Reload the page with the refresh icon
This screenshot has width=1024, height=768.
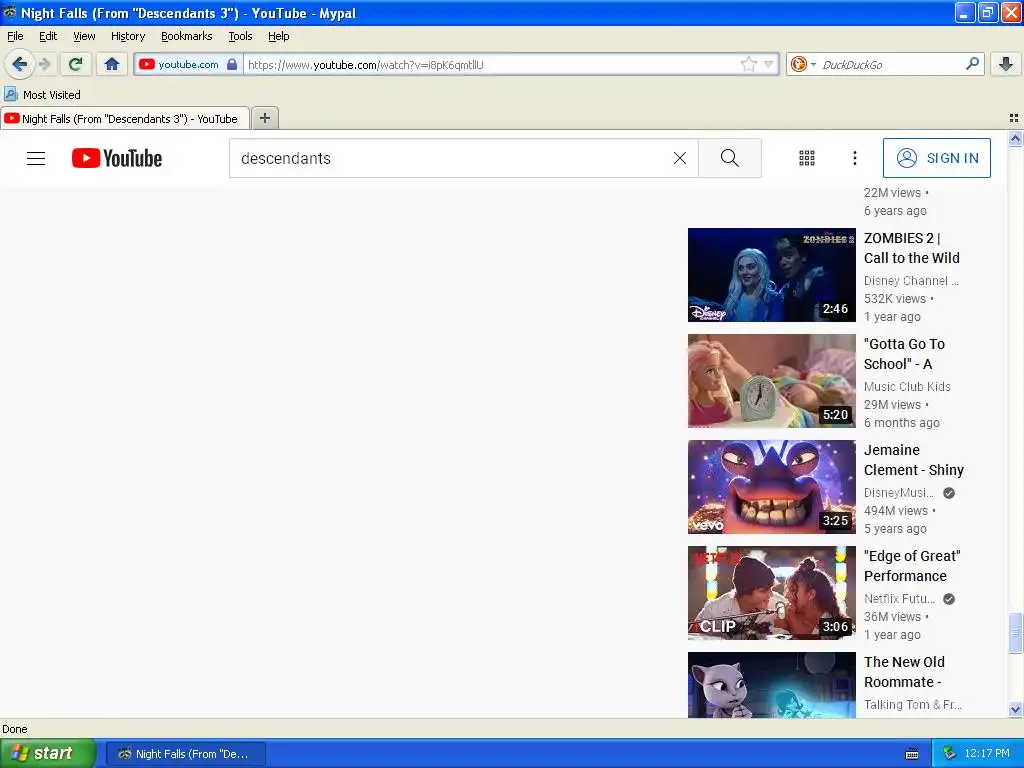(76, 64)
